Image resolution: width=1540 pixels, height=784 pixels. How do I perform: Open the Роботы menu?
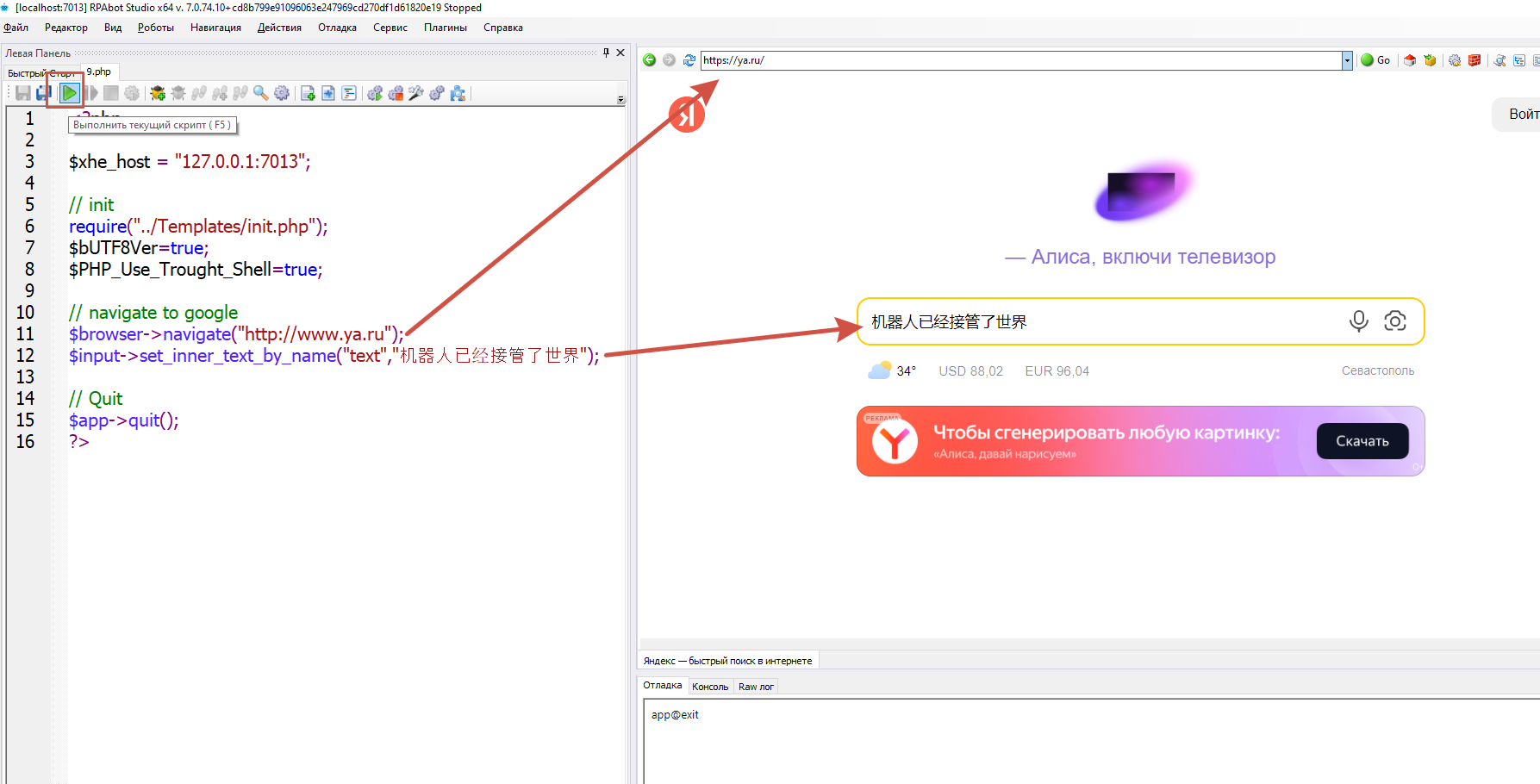pyautogui.click(x=156, y=28)
